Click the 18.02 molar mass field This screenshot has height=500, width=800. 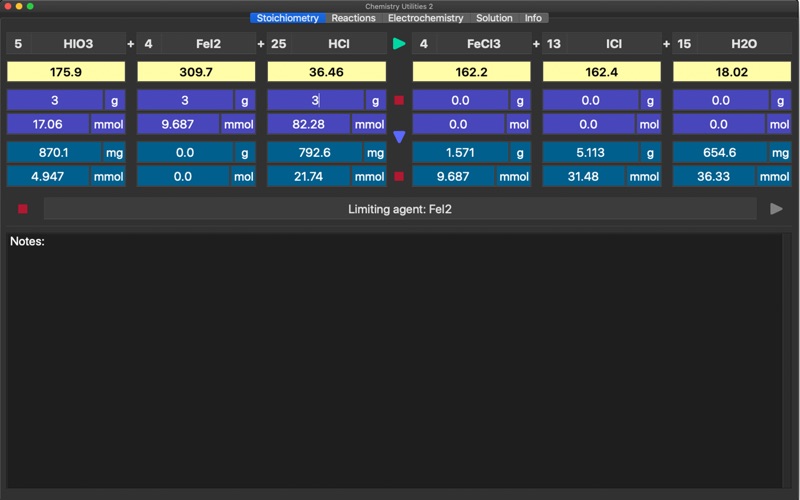coord(732,72)
